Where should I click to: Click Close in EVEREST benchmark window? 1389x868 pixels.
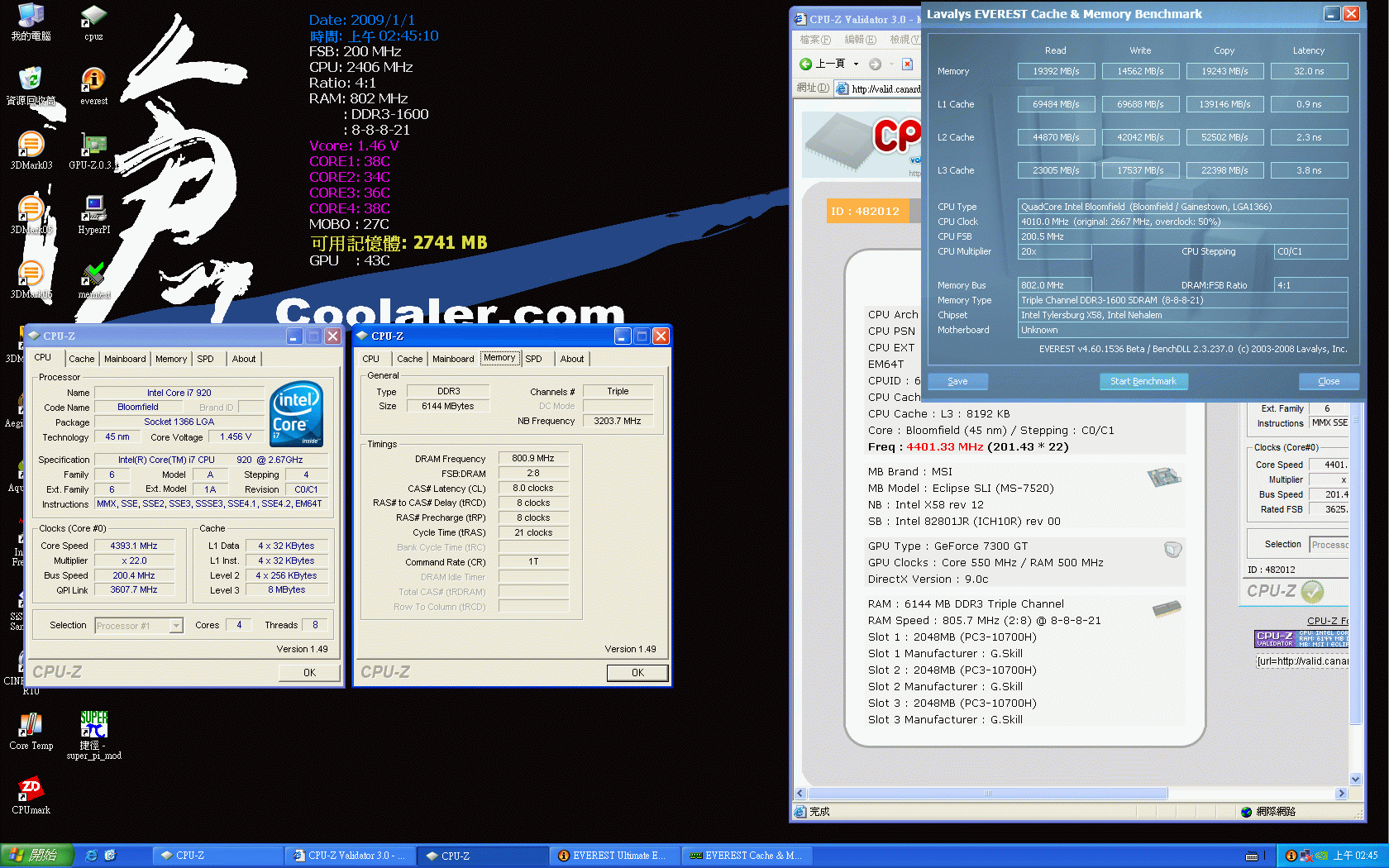point(1329,381)
